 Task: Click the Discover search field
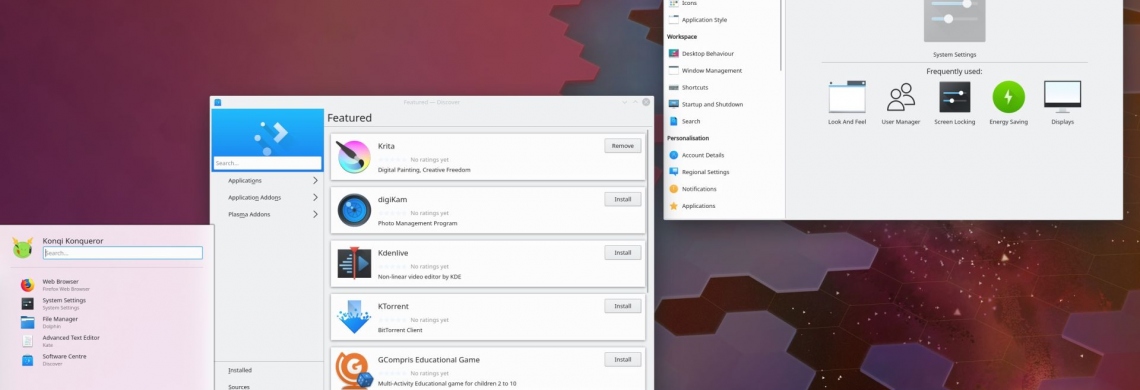(x=268, y=163)
